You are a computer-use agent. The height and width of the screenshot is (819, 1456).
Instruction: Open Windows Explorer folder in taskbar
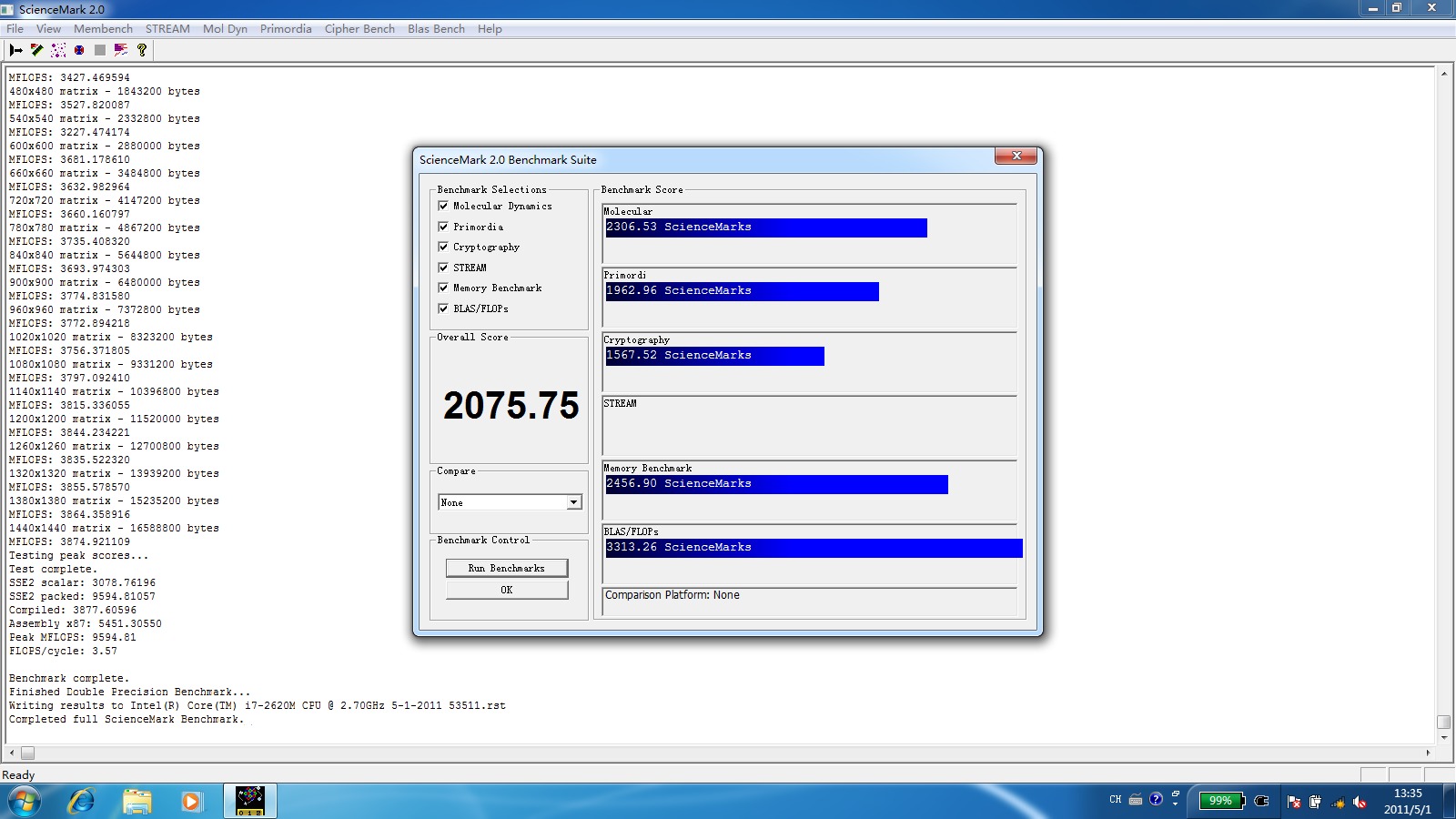pos(136,802)
